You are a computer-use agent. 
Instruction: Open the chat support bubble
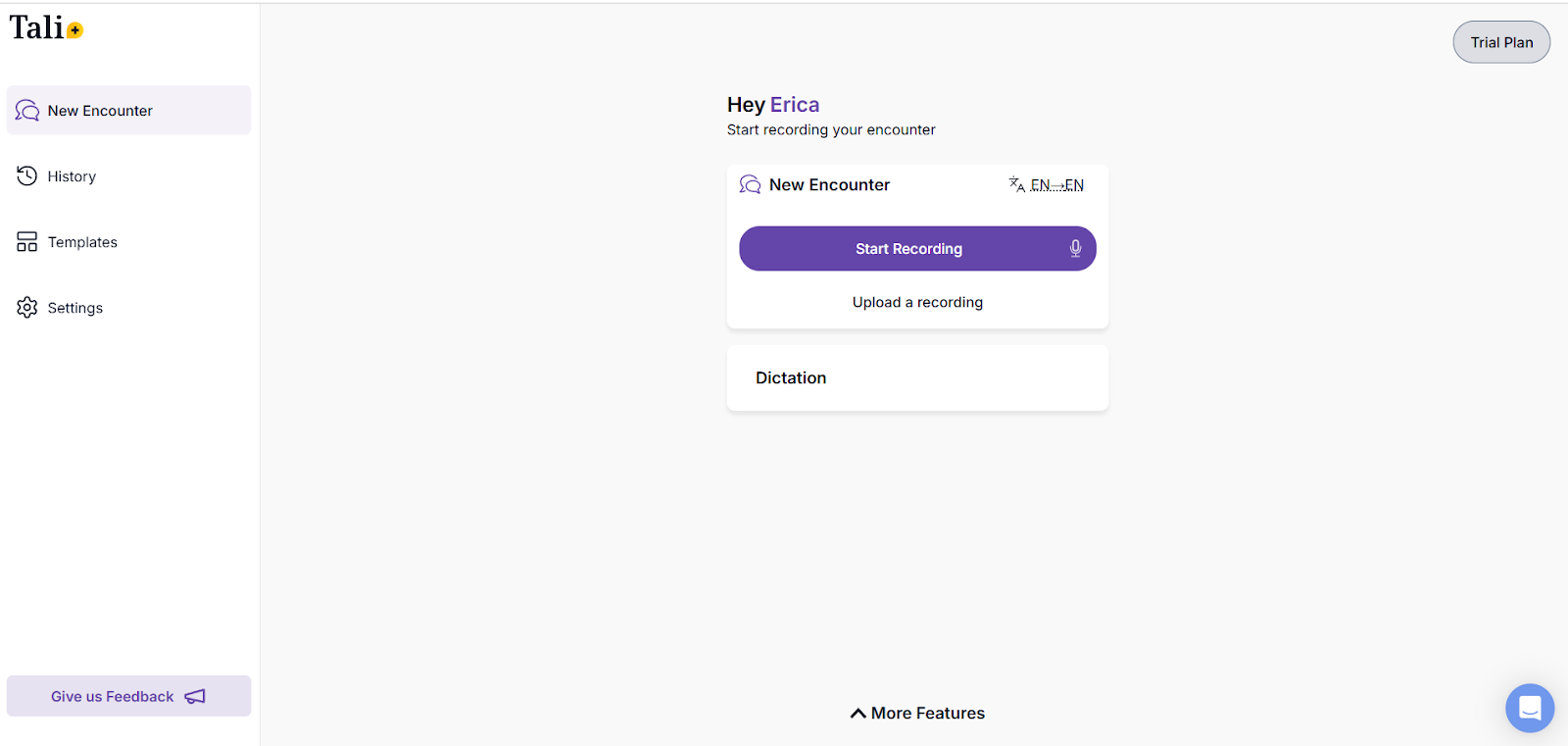click(1528, 708)
